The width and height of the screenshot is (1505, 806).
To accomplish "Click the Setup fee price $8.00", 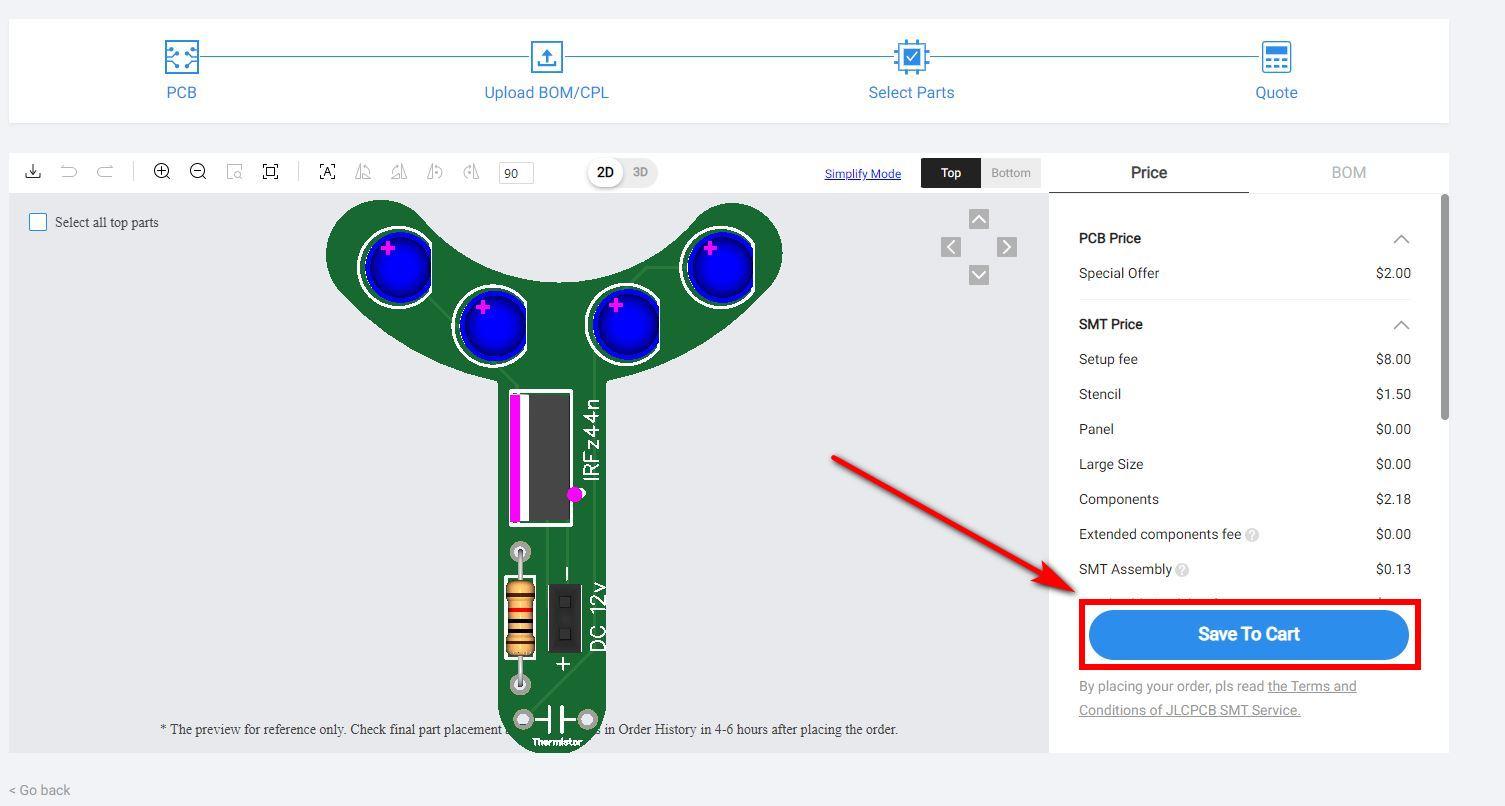I will 1393,359.
